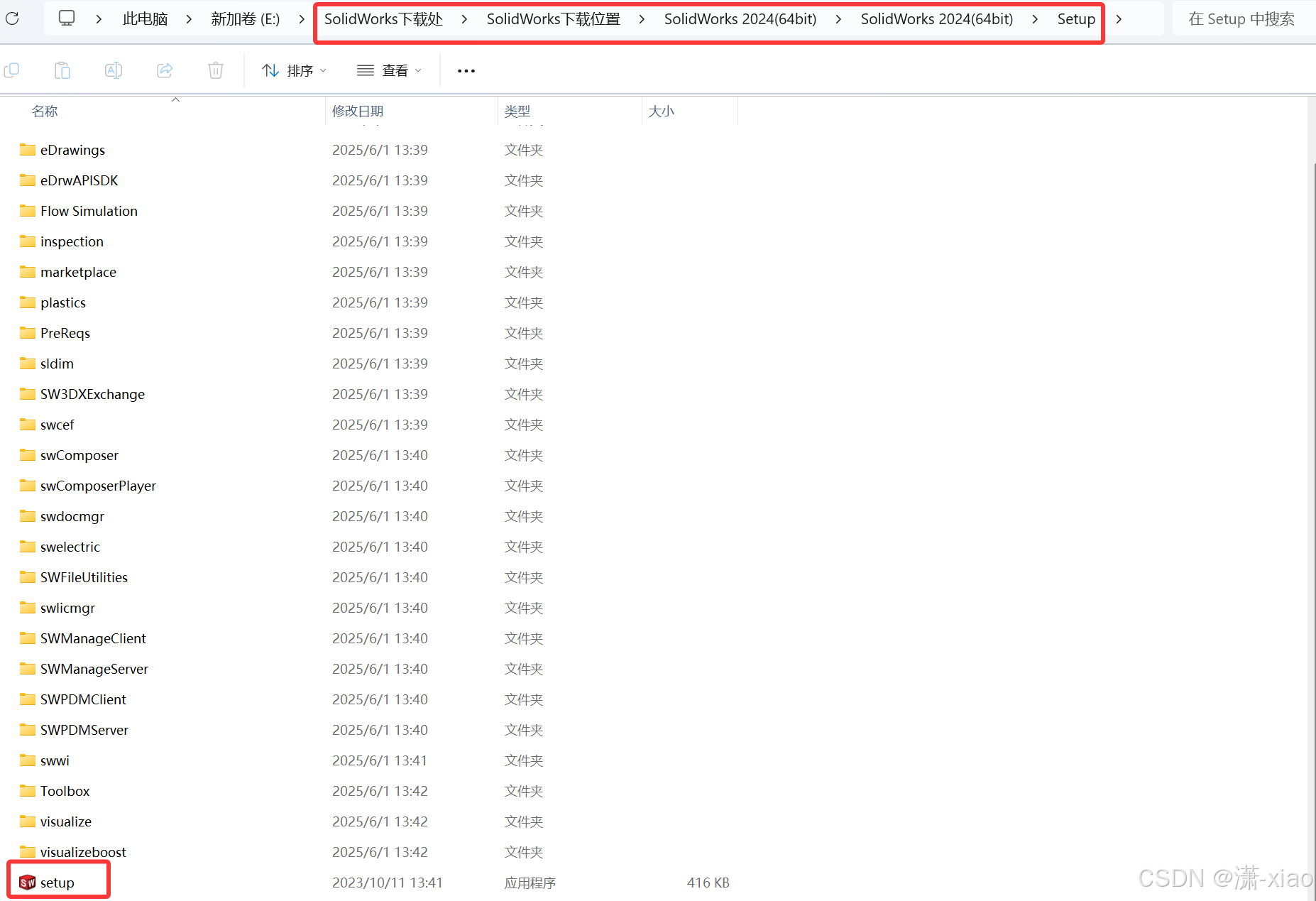Click the refresh icon in address bar
The width and height of the screenshot is (1316, 901).
12,18
